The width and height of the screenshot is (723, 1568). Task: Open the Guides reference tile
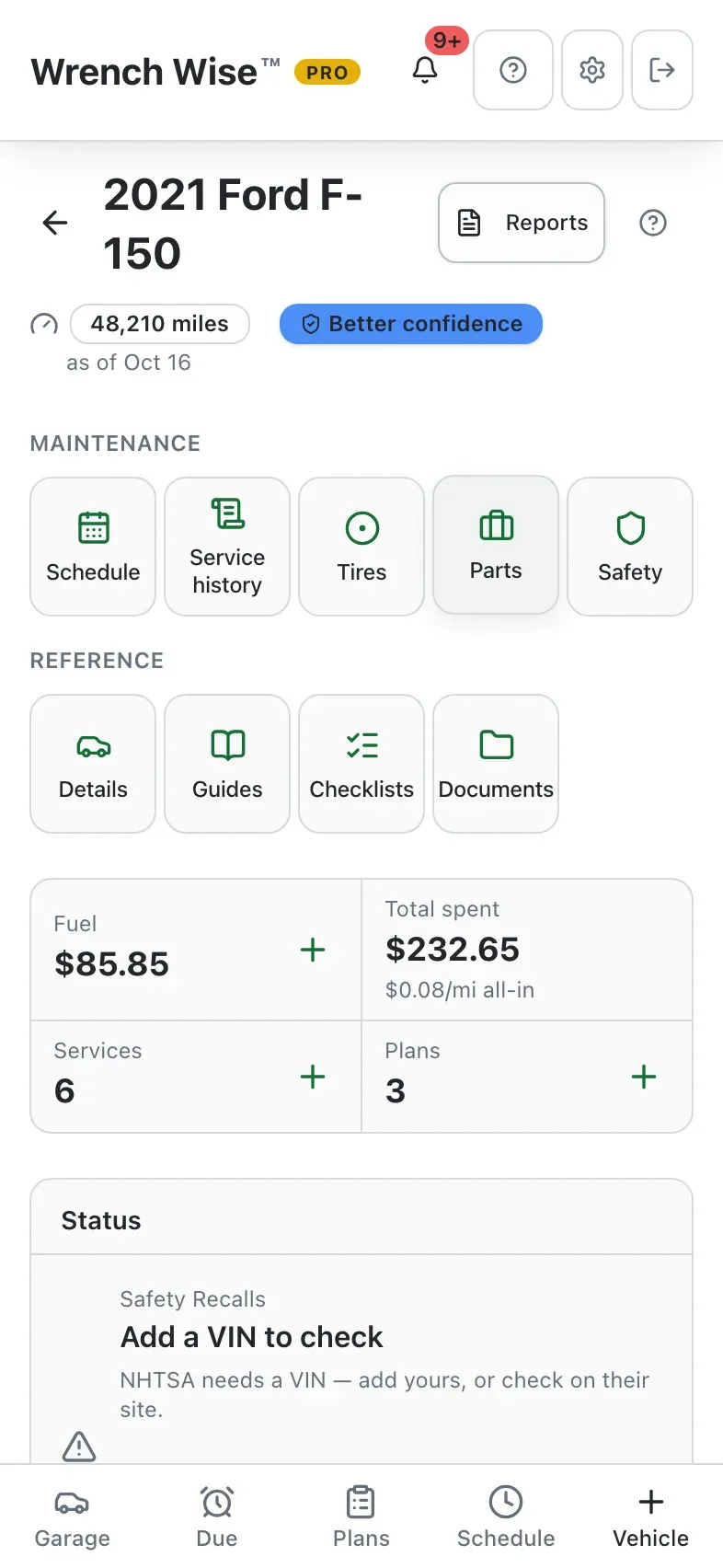227,764
